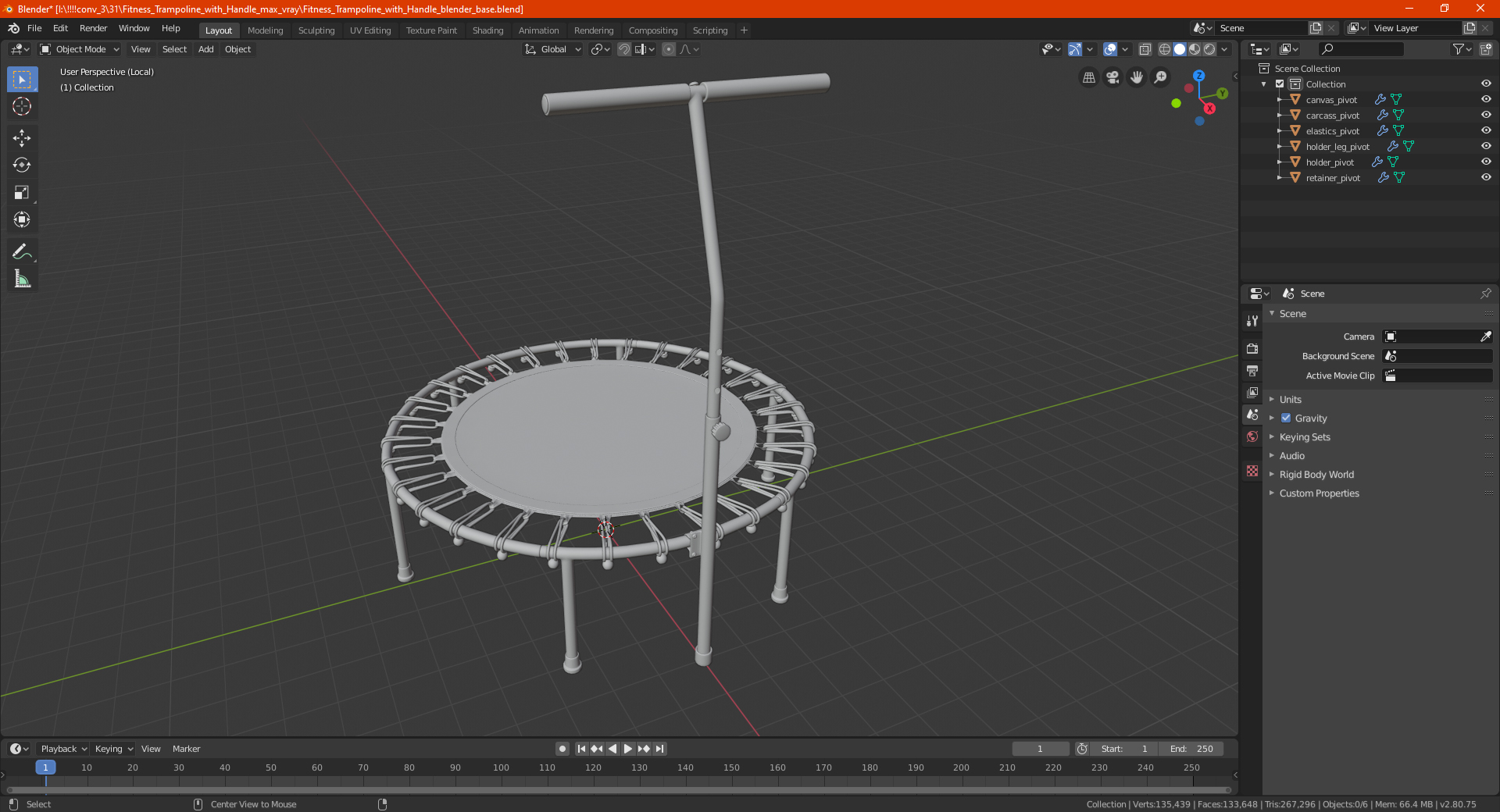Expand the Units panel
The width and height of the screenshot is (1500, 812).
(1291, 400)
